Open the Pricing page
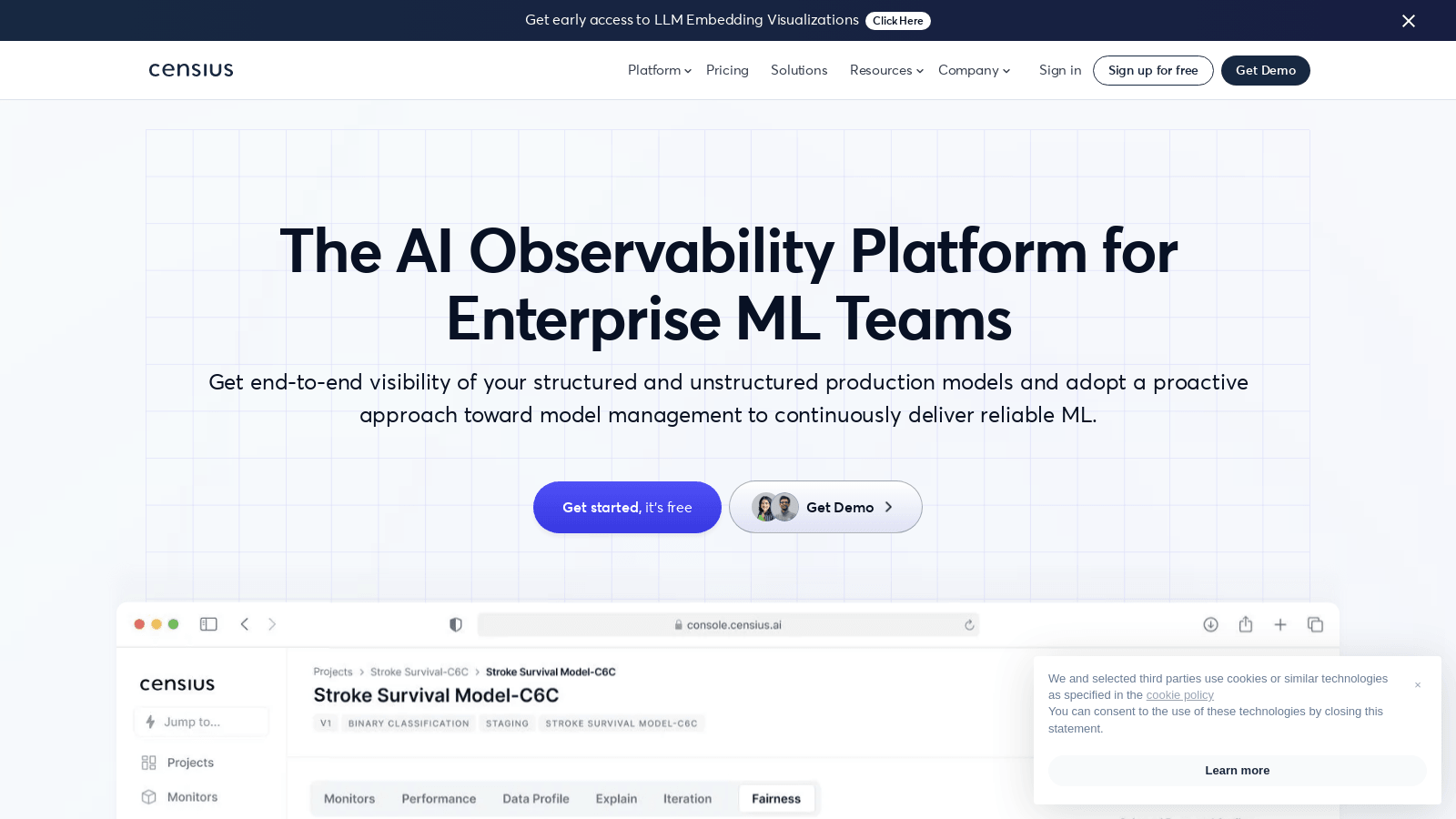Viewport: 1456px width, 819px height. tap(727, 70)
